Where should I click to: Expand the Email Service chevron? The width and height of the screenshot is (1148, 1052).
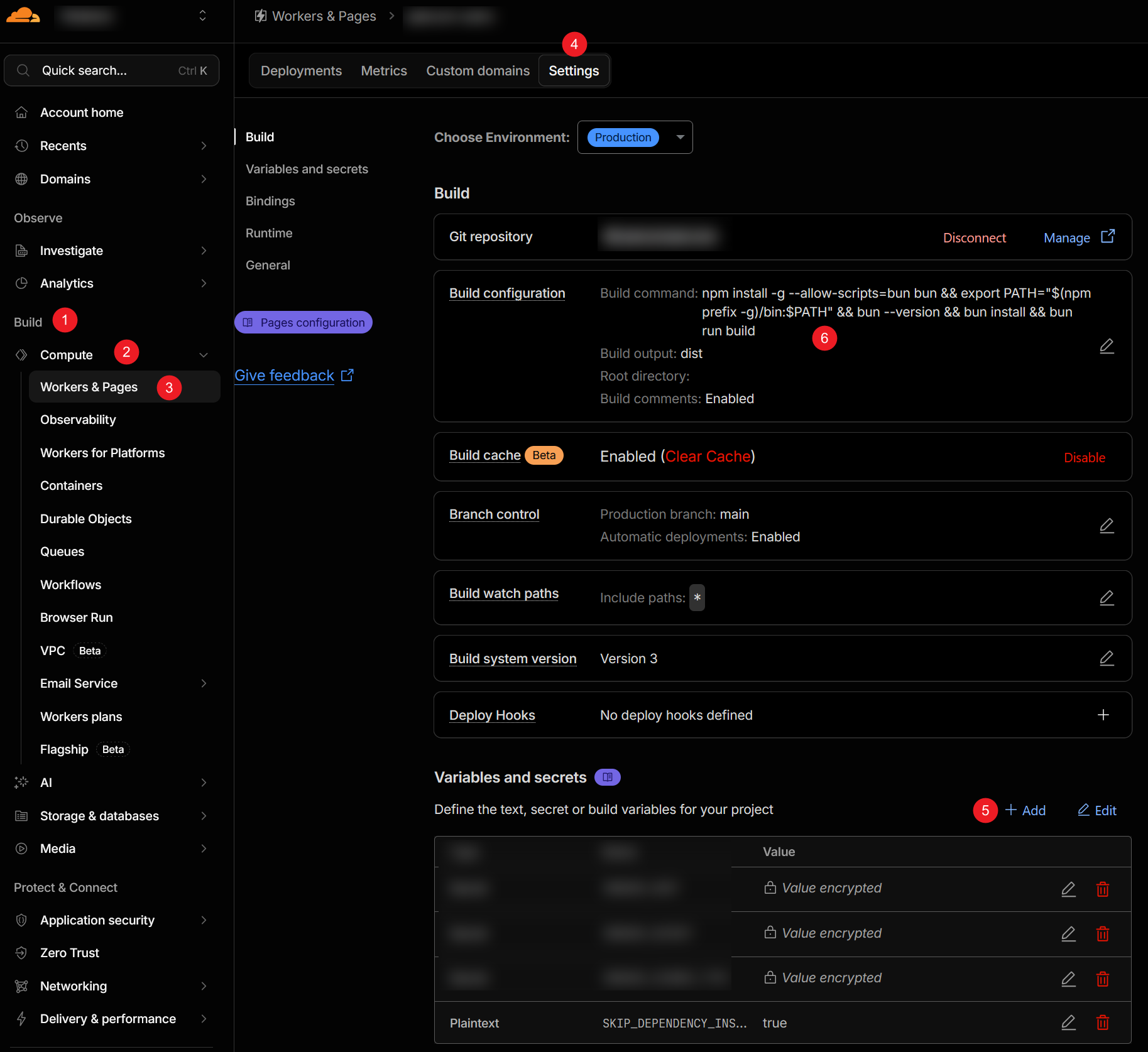(x=204, y=683)
